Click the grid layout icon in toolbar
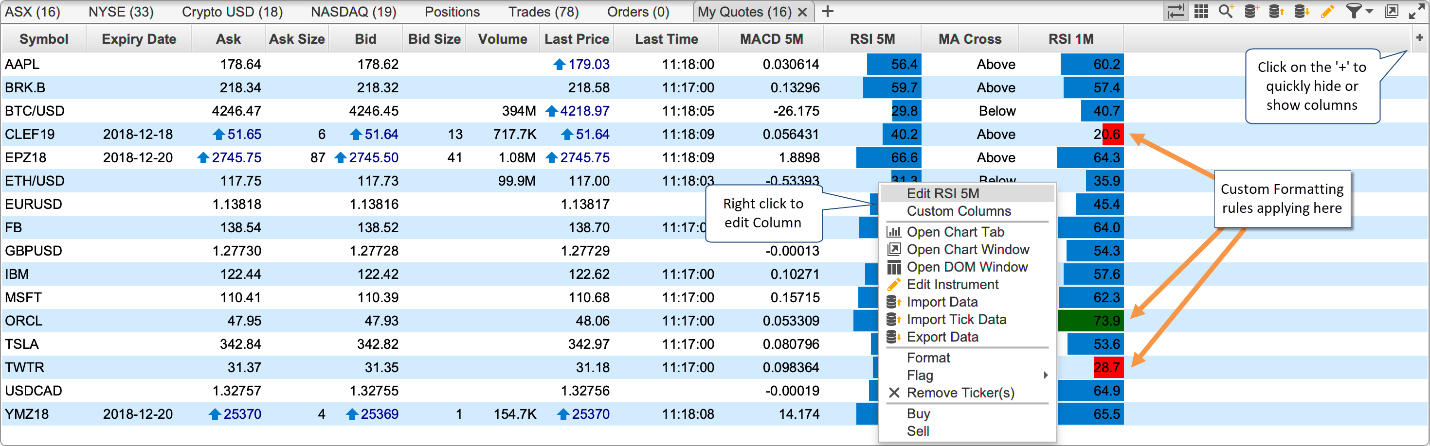Image resolution: width=1430 pixels, height=446 pixels. point(1201,12)
